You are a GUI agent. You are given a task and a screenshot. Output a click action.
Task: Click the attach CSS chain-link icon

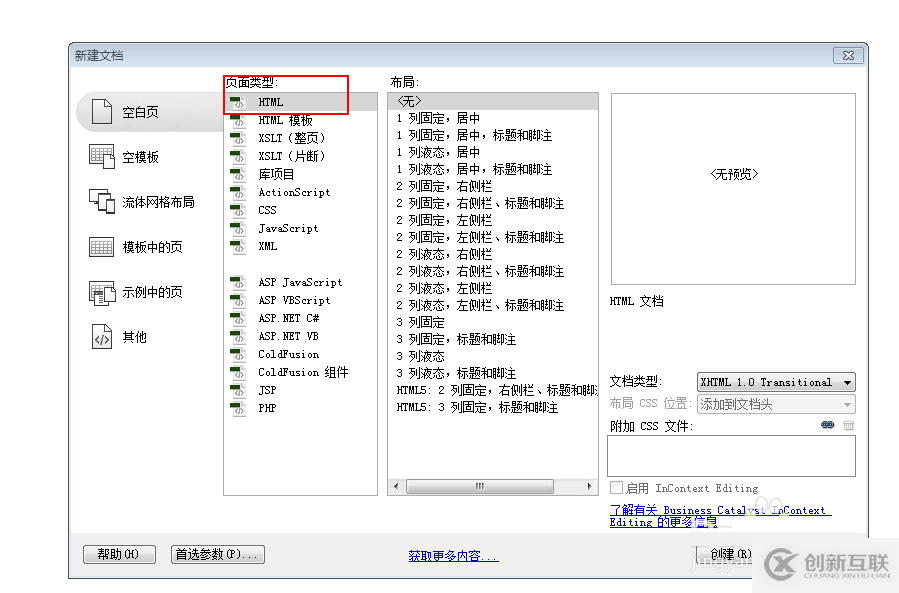click(827, 425)
